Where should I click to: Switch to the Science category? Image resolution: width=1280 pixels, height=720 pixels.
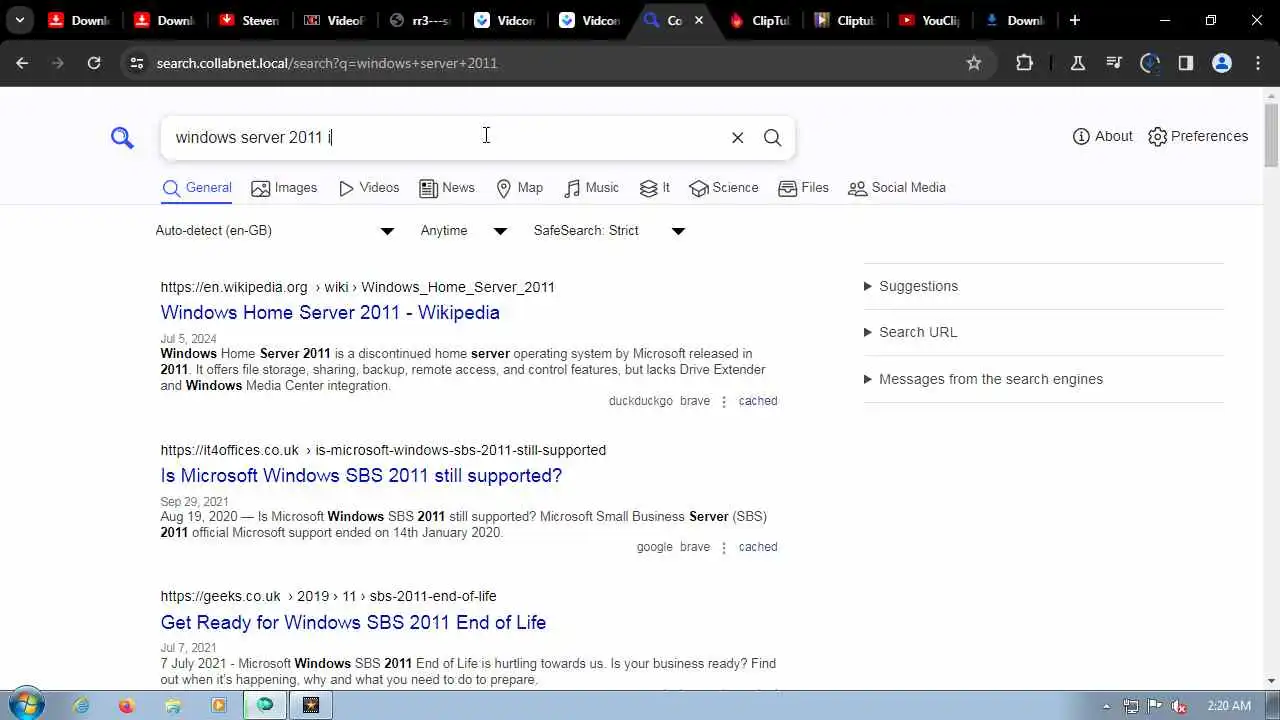click(x=724, y=188)
